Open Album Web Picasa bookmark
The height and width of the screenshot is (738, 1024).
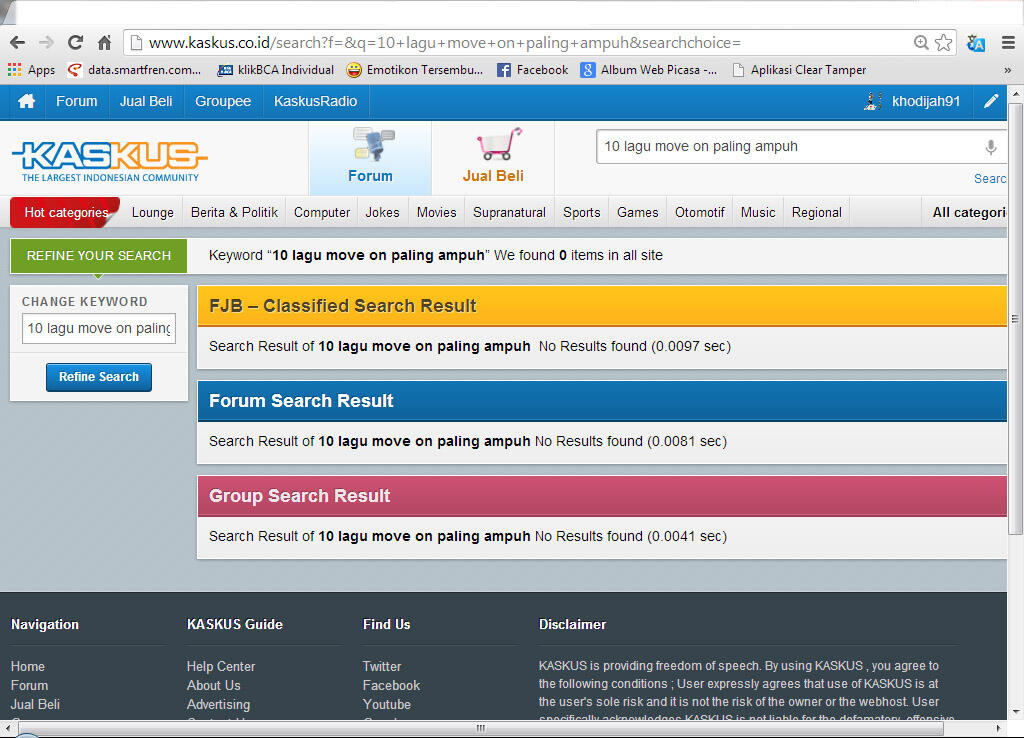648,70
